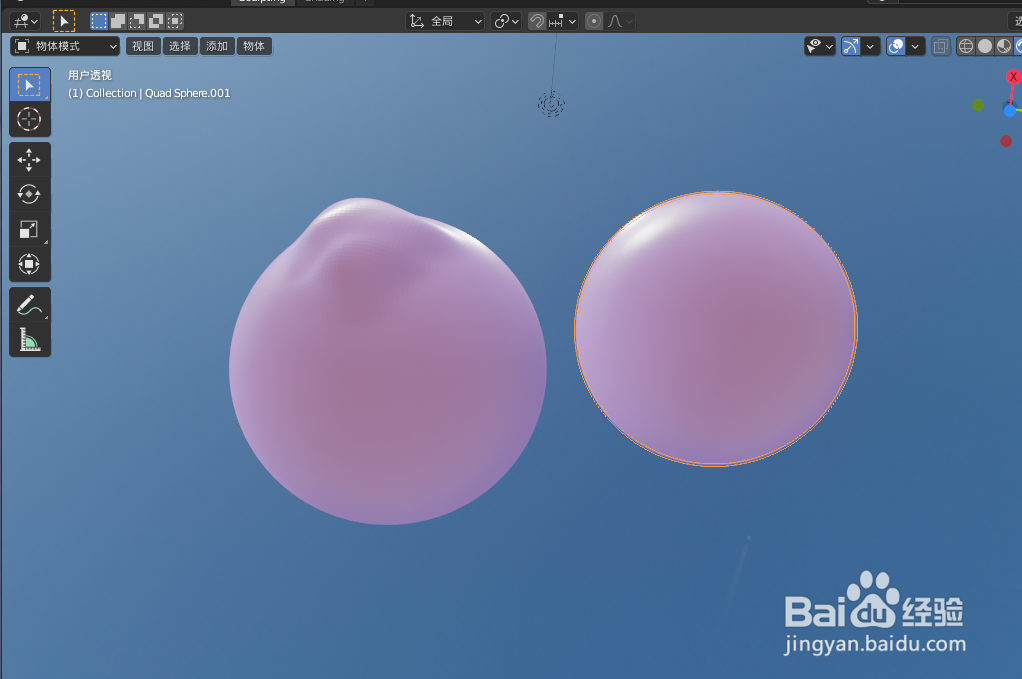The image size is (1022, 679).
Task: Open the 选择 menu
Action: coord(180,46)
